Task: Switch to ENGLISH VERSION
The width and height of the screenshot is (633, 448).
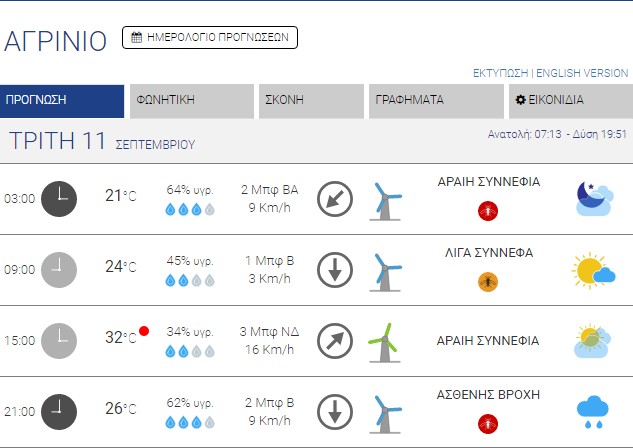Action: (582, 73)
